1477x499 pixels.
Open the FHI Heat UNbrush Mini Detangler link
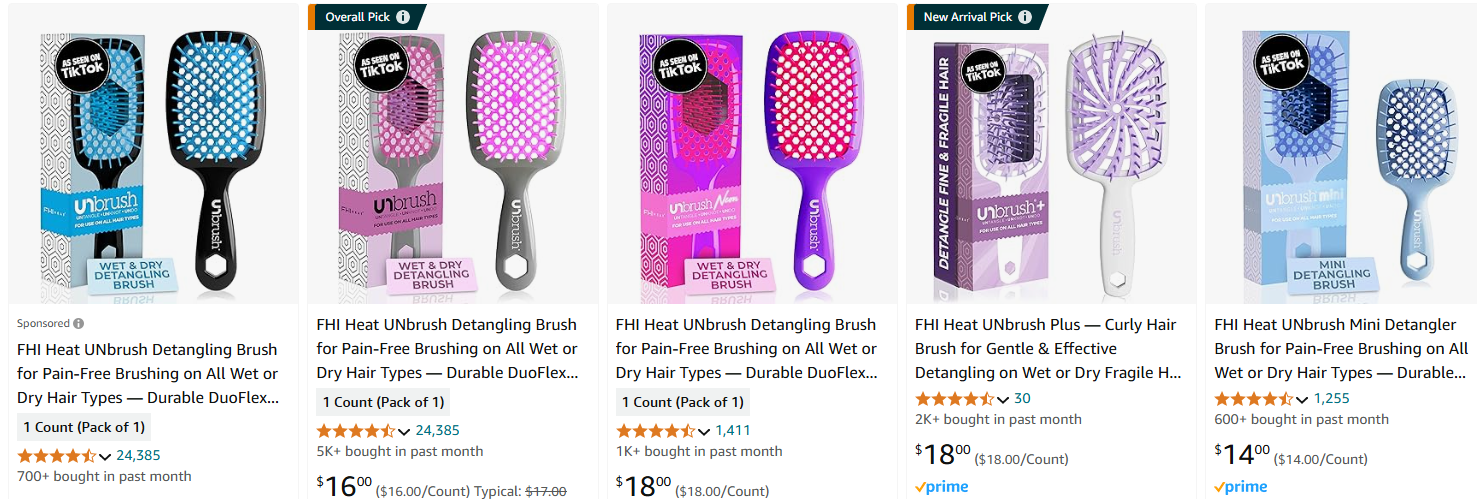pos(1341,348)
